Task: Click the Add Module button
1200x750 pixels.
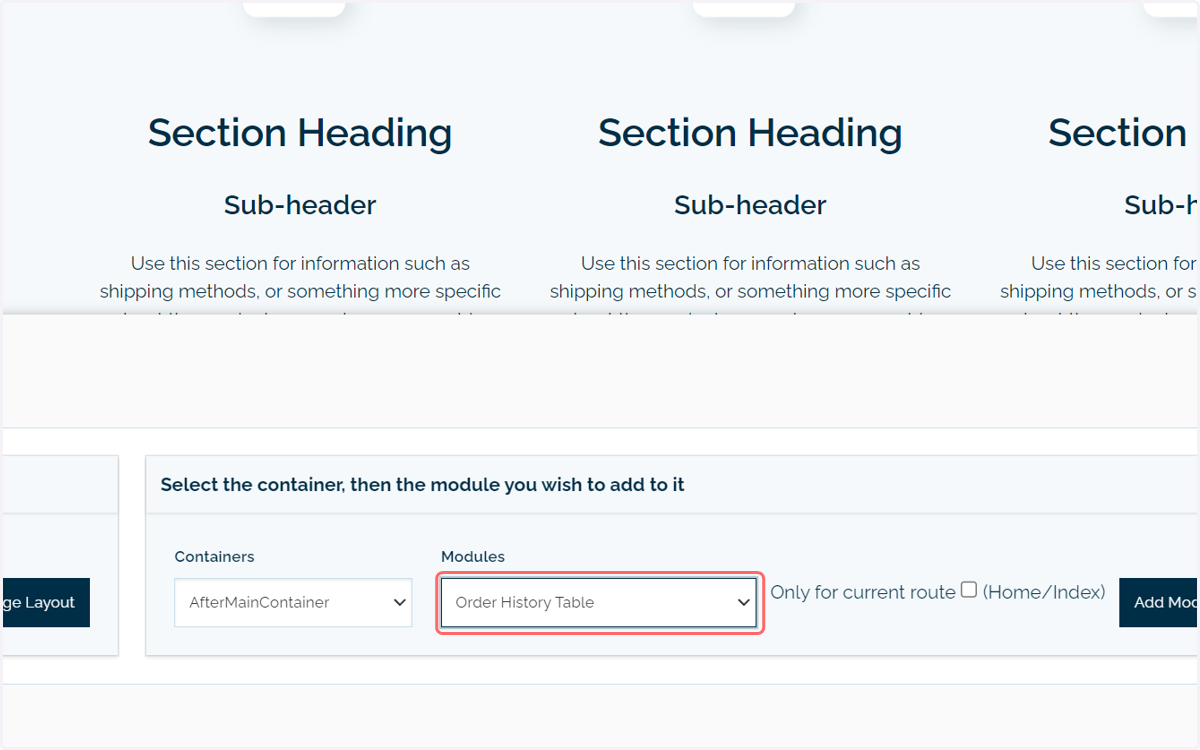Action: (x=1159, y=602)
